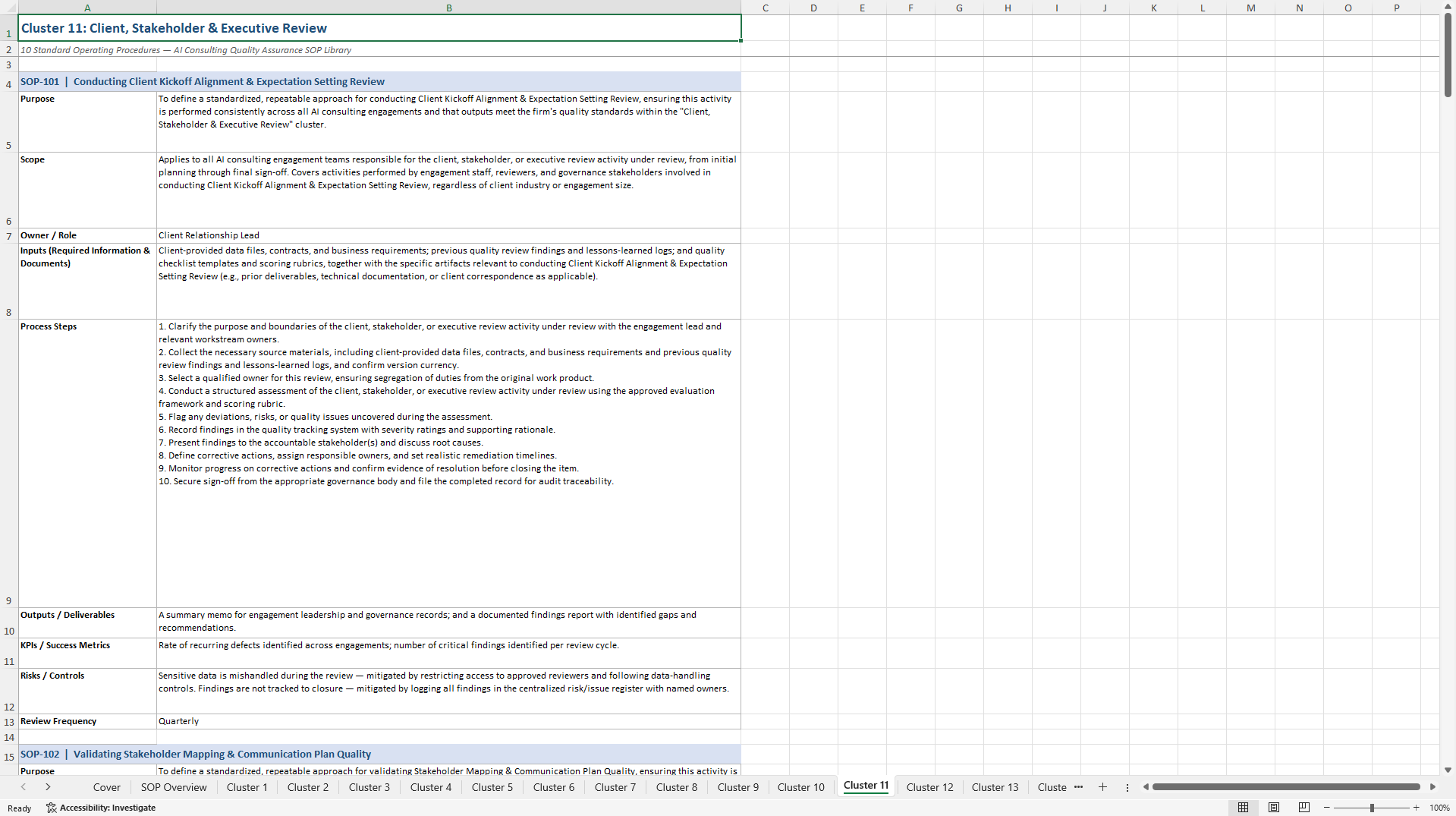
Task: Move the zoom slider handle
Action: (x=1372, y=808)
